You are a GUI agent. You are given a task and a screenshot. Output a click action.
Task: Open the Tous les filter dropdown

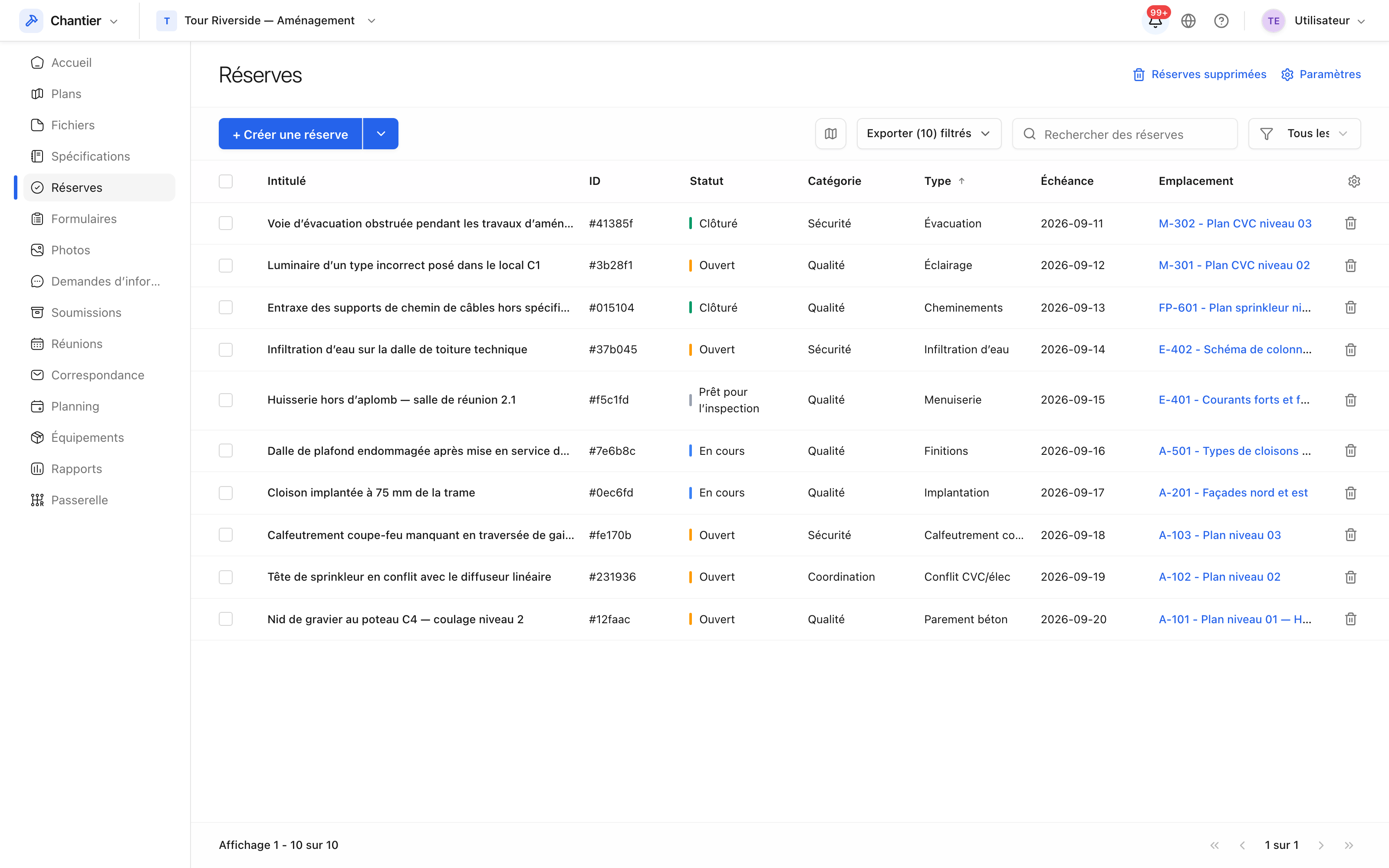[1304, 134]
